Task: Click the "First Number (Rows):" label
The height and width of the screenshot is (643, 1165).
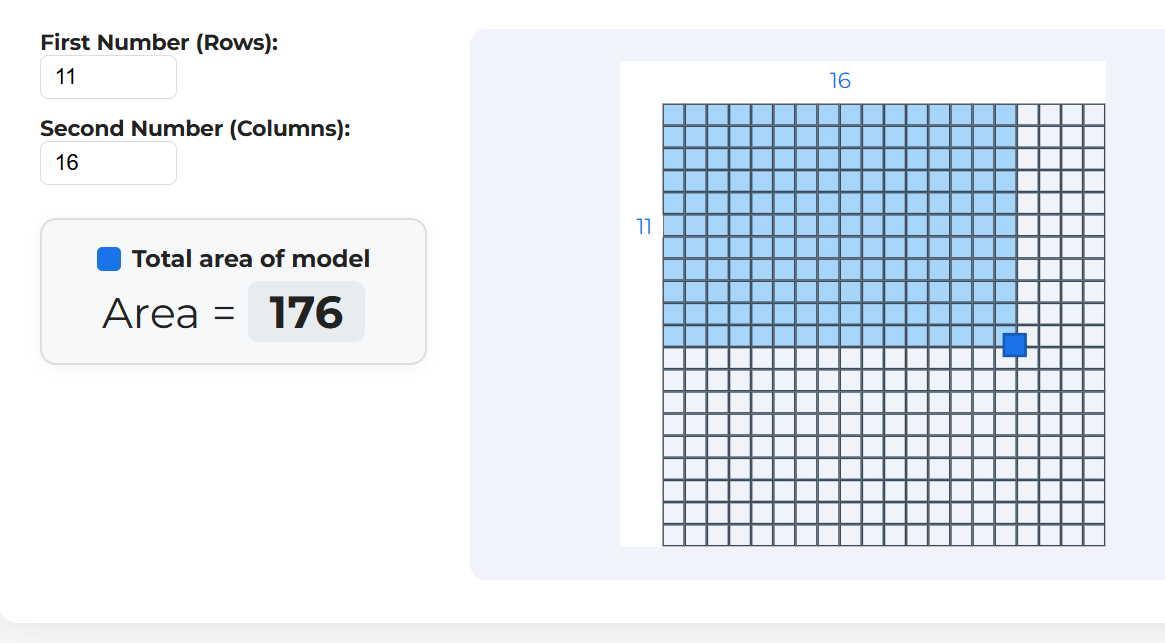Action: 159,43
